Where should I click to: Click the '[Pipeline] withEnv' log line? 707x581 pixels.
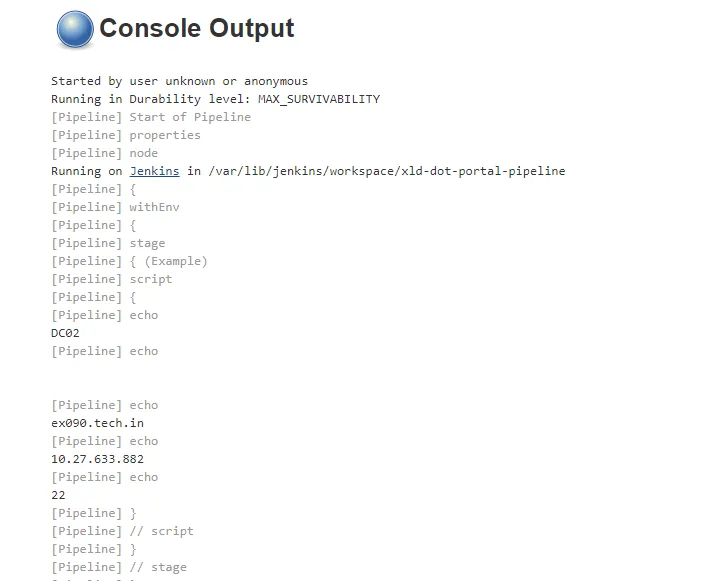click(x=115, y=207)
